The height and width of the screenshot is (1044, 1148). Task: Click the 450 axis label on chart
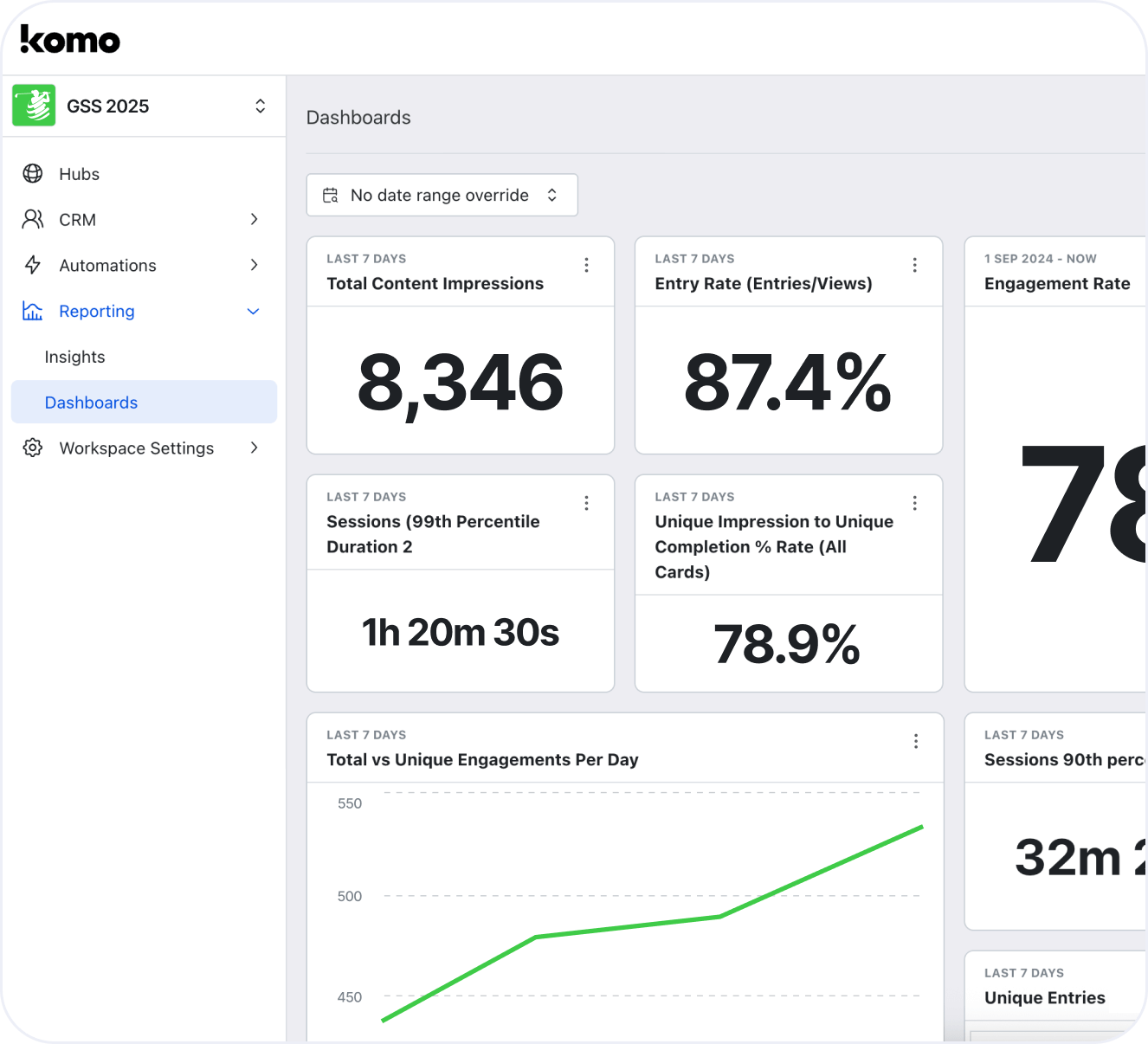click(x=350, y=997)
